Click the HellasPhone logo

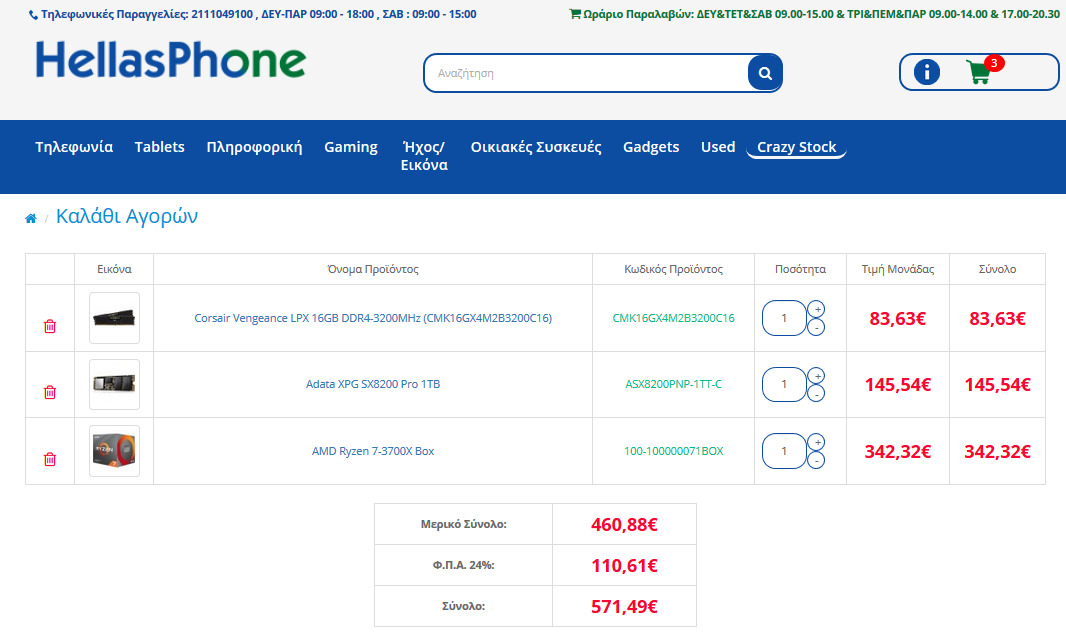[x=171, y=60]
